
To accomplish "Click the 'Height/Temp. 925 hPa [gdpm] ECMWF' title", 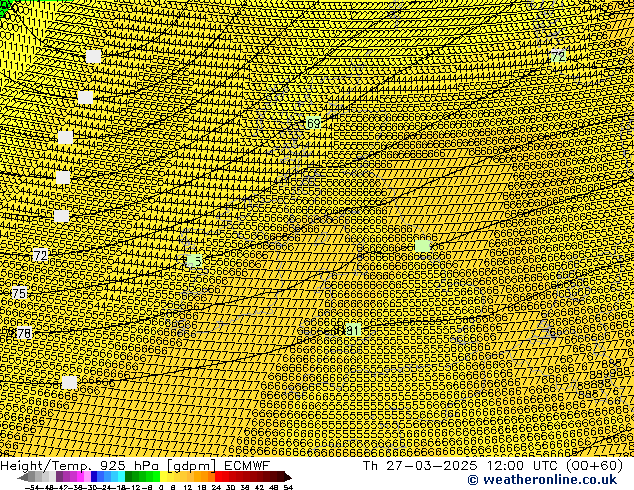I will click(x=135, y=465).
